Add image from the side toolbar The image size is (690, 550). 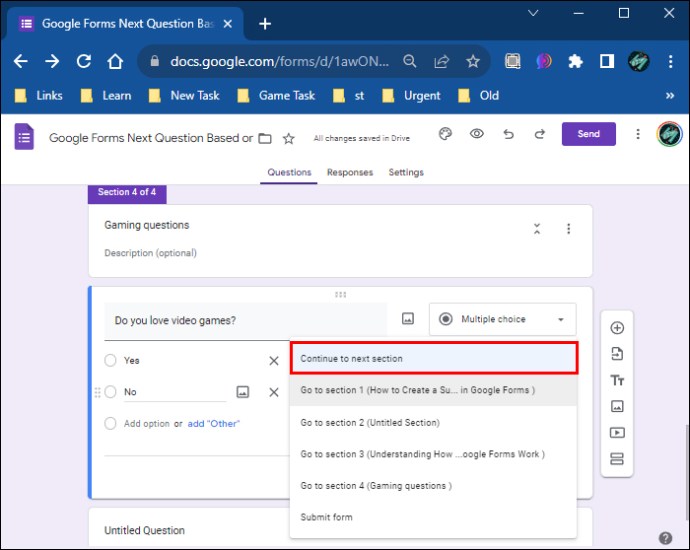tap(617, 406)
